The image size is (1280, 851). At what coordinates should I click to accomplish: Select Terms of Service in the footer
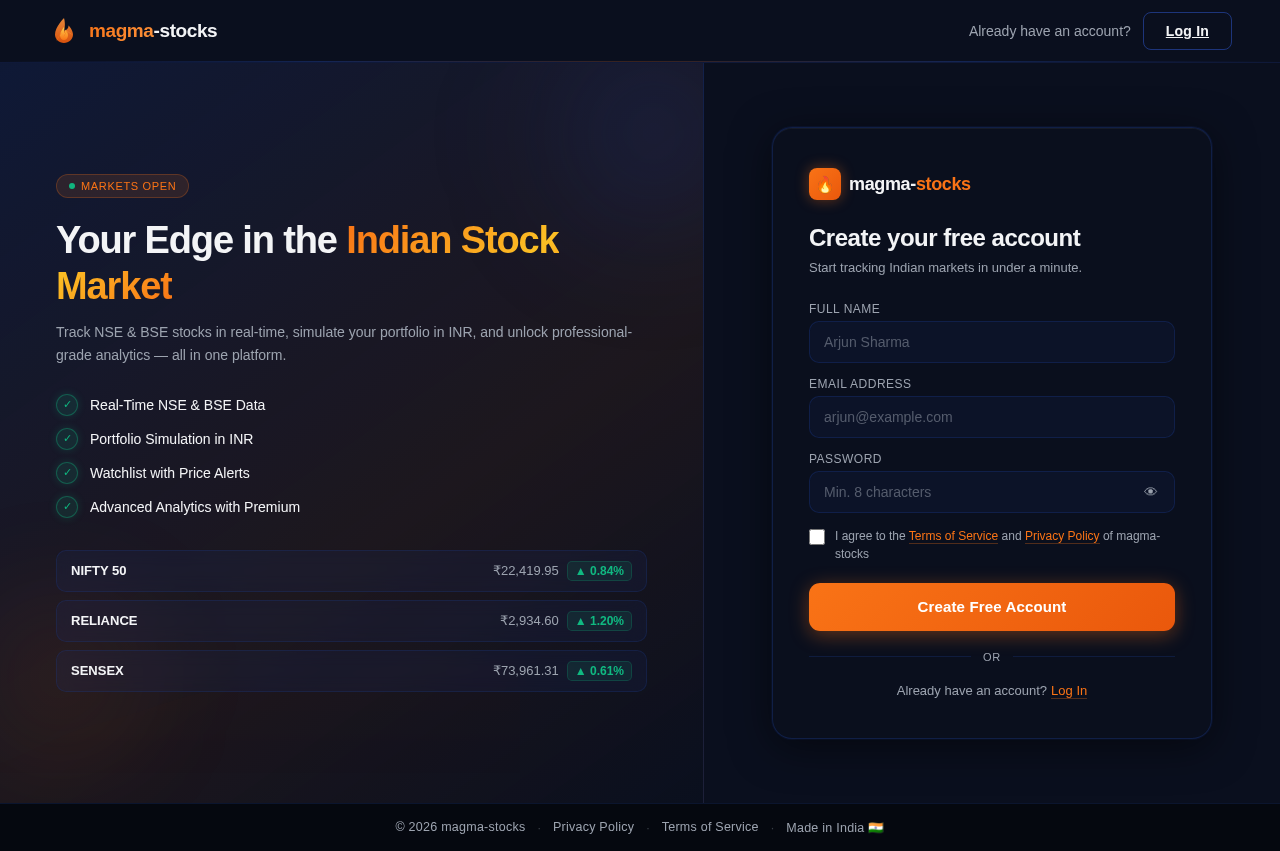point(710,826)
